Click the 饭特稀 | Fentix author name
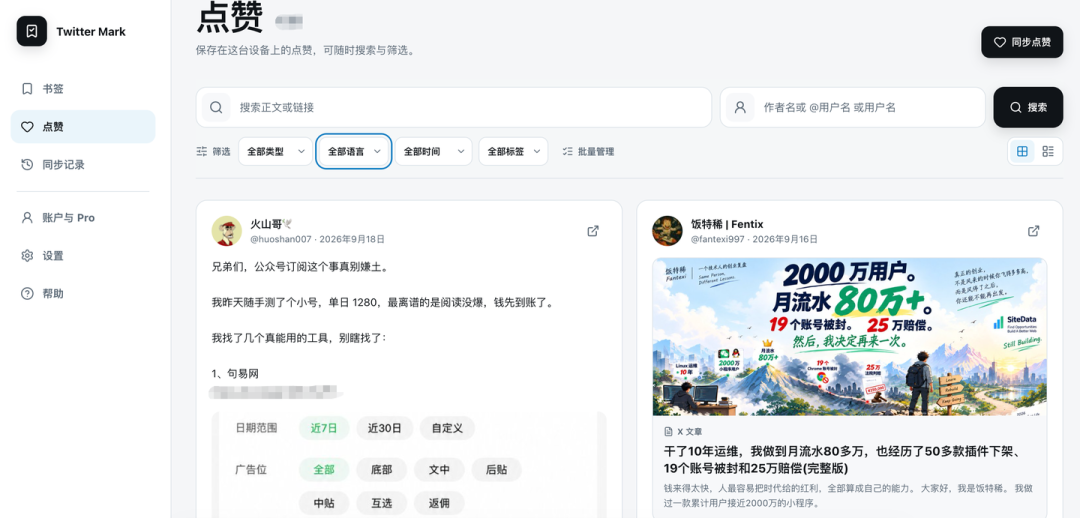The width and height of the screenshot is (1080, 518). (x=727, y=224)
